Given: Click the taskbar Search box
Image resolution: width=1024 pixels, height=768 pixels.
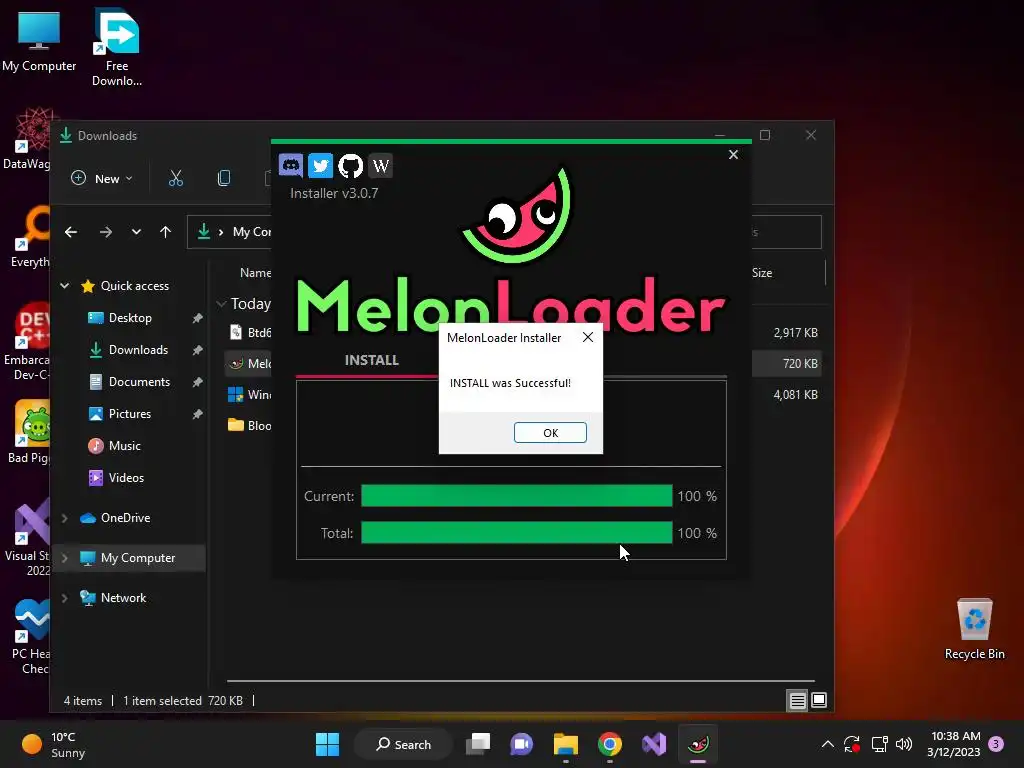Looking at the screenshot, I should click(x=404, y=744).
